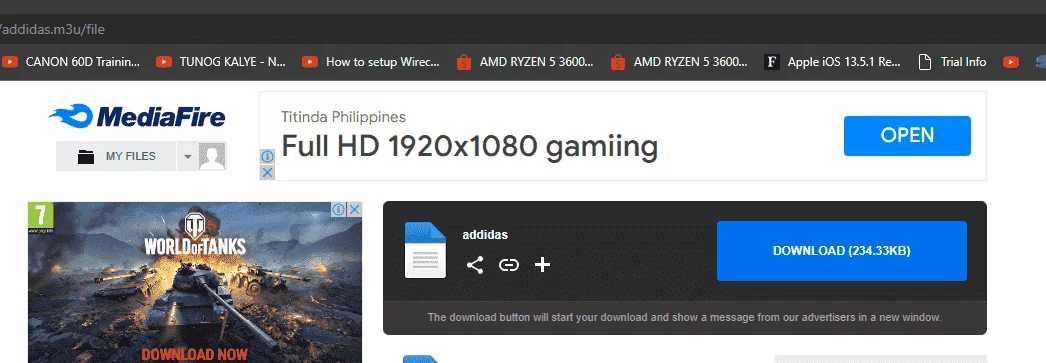Close the top banner ad with X icon
The image size is (1046, 363).
tap(267, 173)
